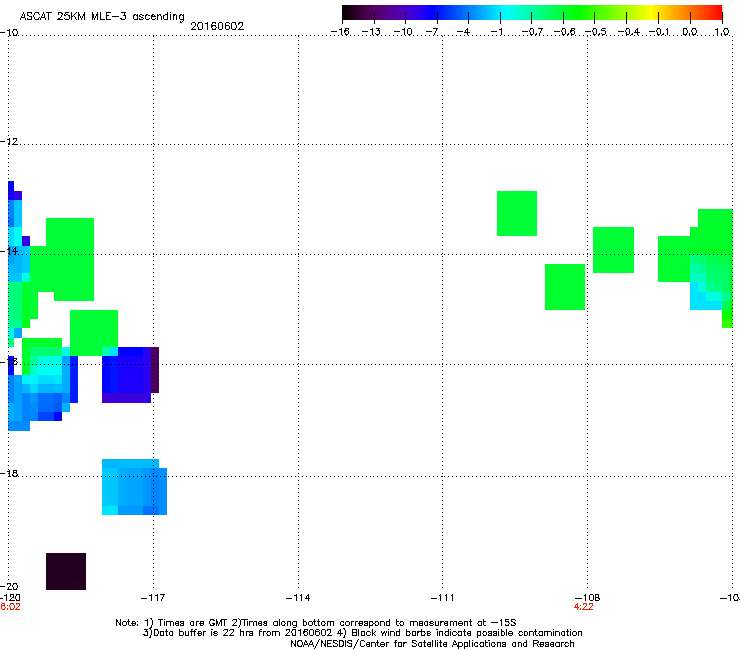Click the title 'ASCAT 25KM MLE-3 ascending'

point(102,17)
